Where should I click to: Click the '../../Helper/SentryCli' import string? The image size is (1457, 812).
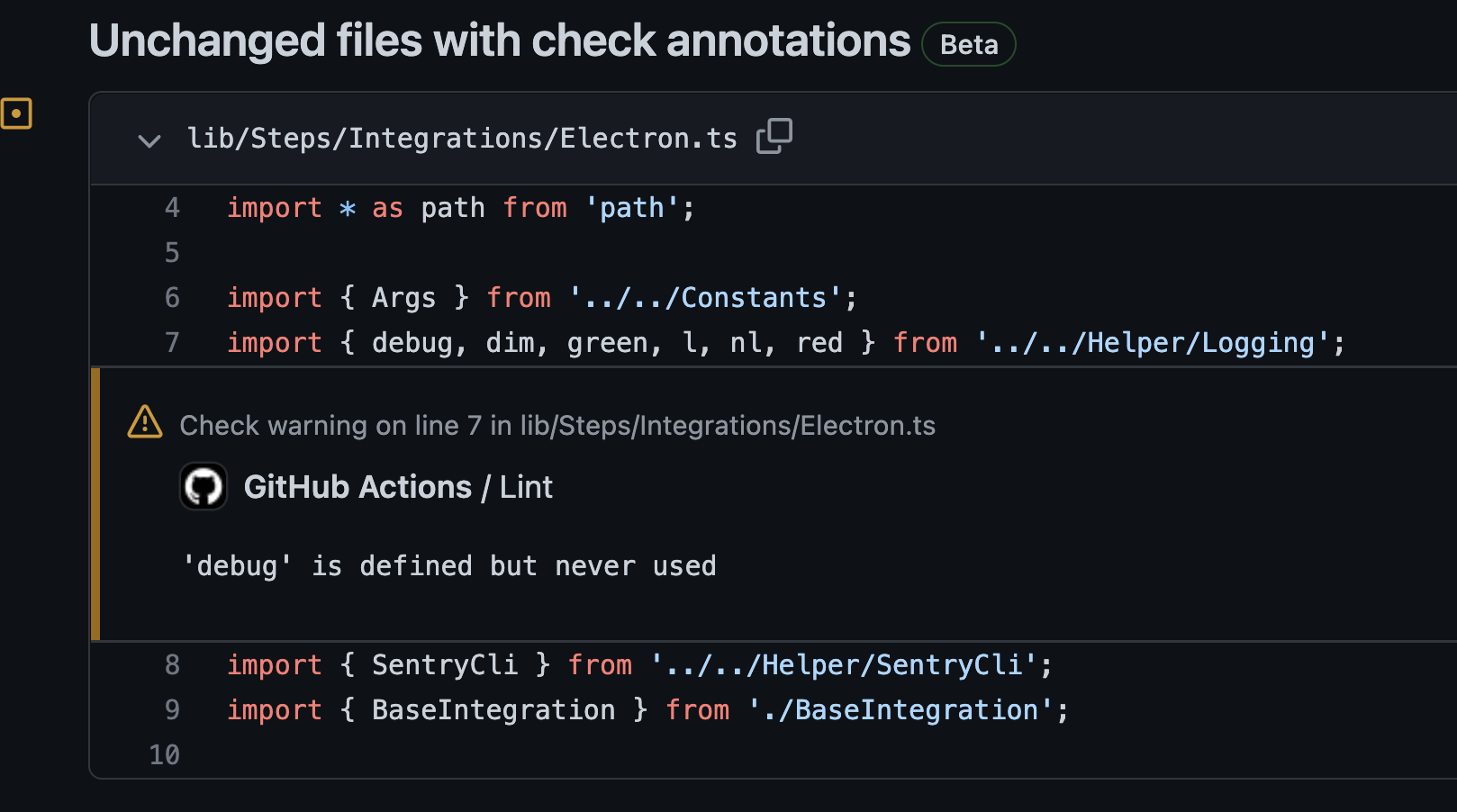click(x=844, y=665)
